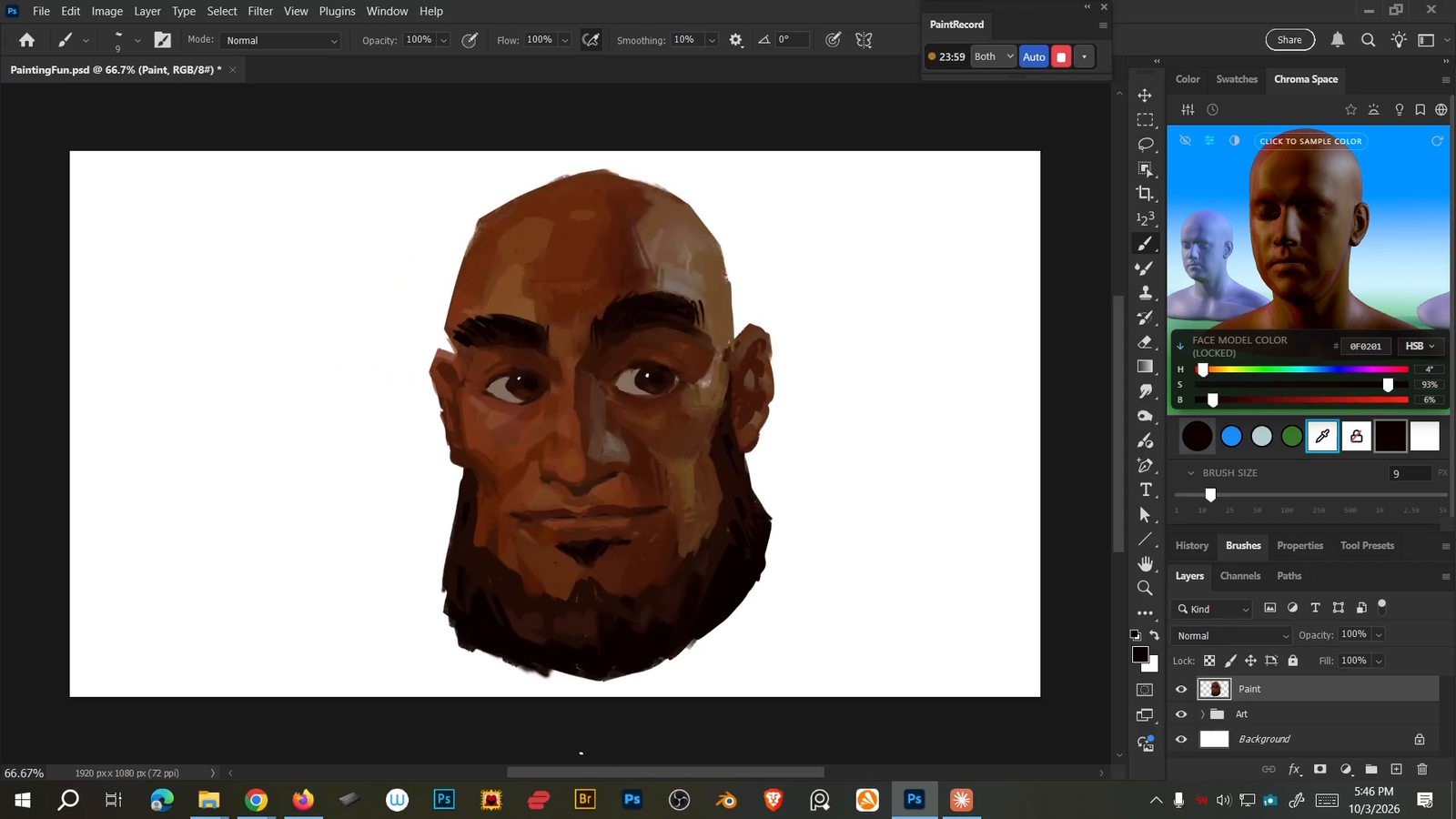Click the symmetry butterfly icon
Screen dimensions: 1456x819
click(x=864, y=40)
